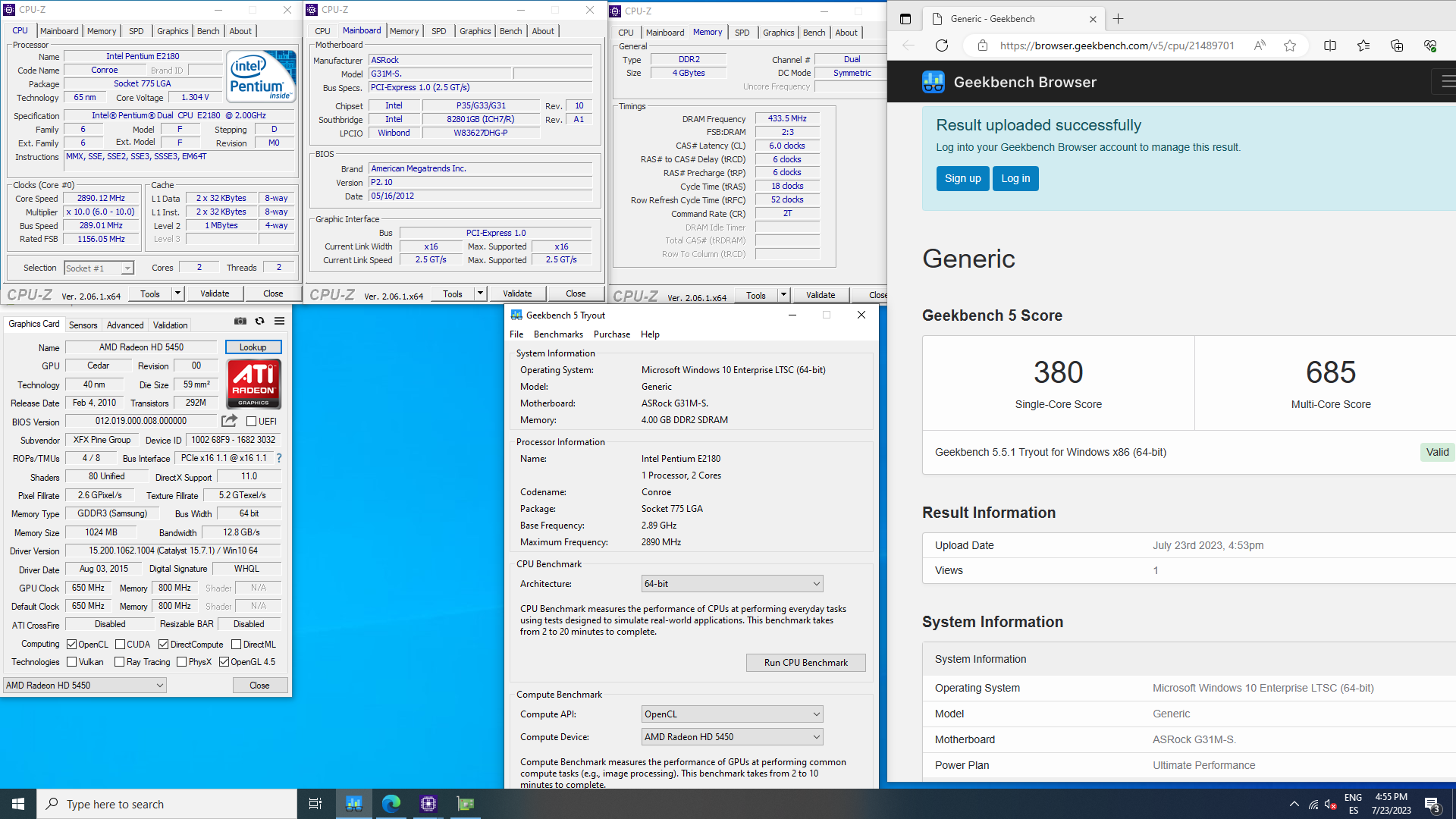Viewport: 1456px width, 819px height.
Task: Click the ATI Radeon logo in GPU-Z
Action: click(x=254, y=384)
